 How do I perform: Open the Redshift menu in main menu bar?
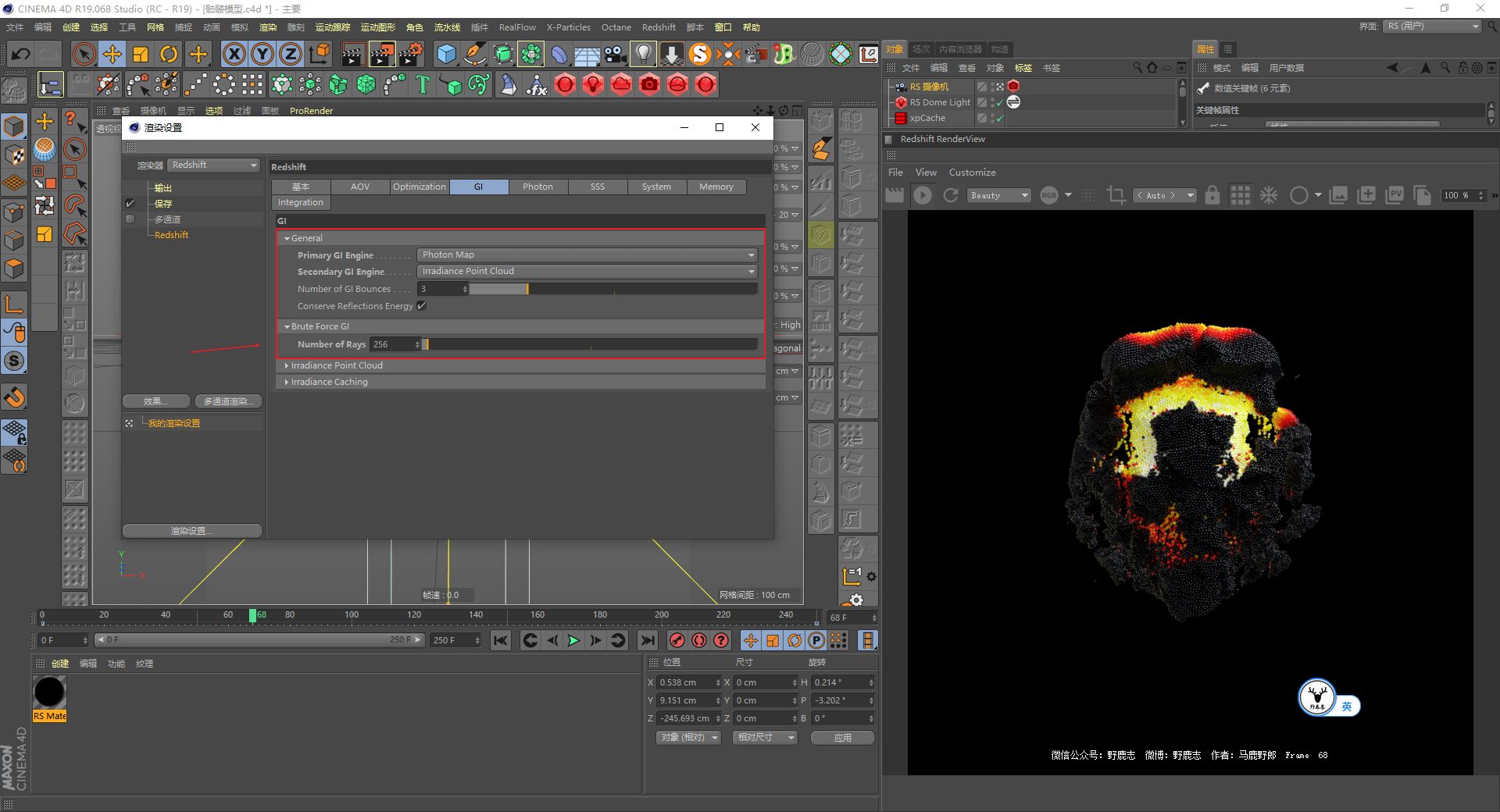point(659,27)
